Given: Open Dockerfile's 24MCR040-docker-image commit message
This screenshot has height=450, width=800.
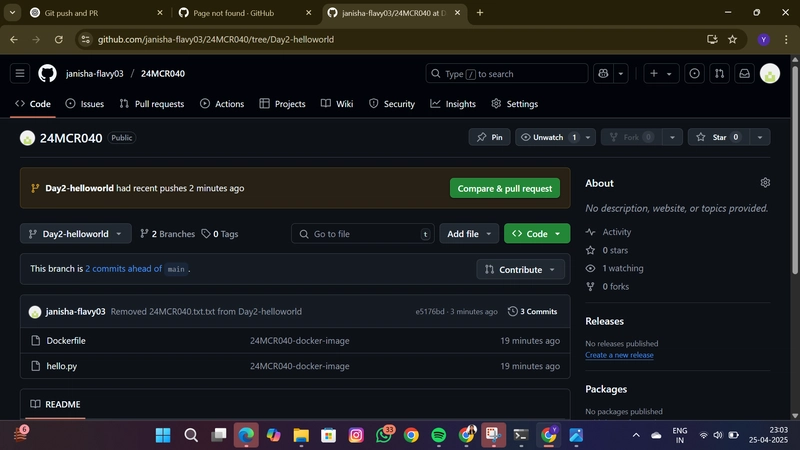Looking at the screenshot, I should [299, 340].
